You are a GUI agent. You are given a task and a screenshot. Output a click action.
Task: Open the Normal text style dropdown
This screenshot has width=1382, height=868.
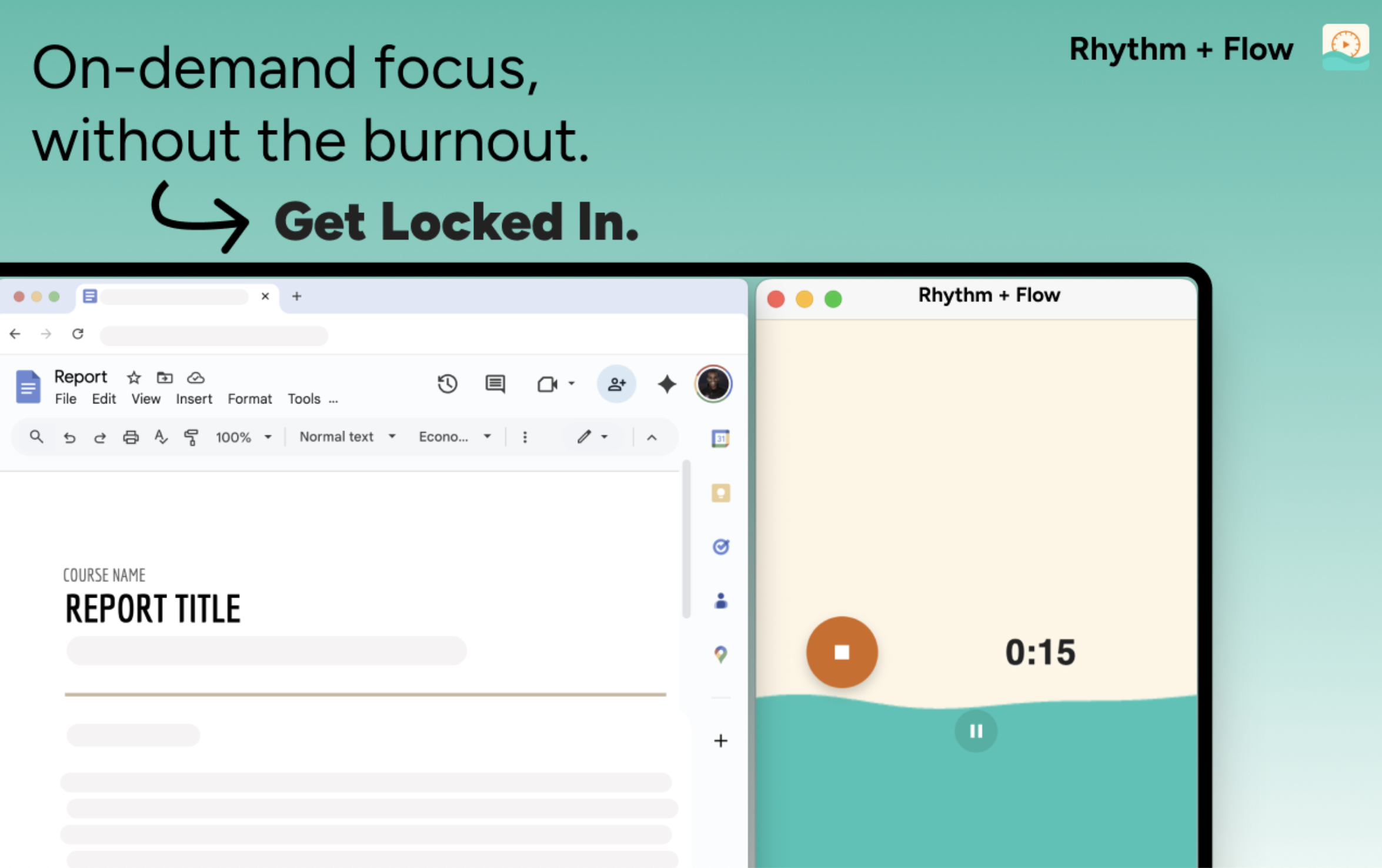click(x=348, y=437)
